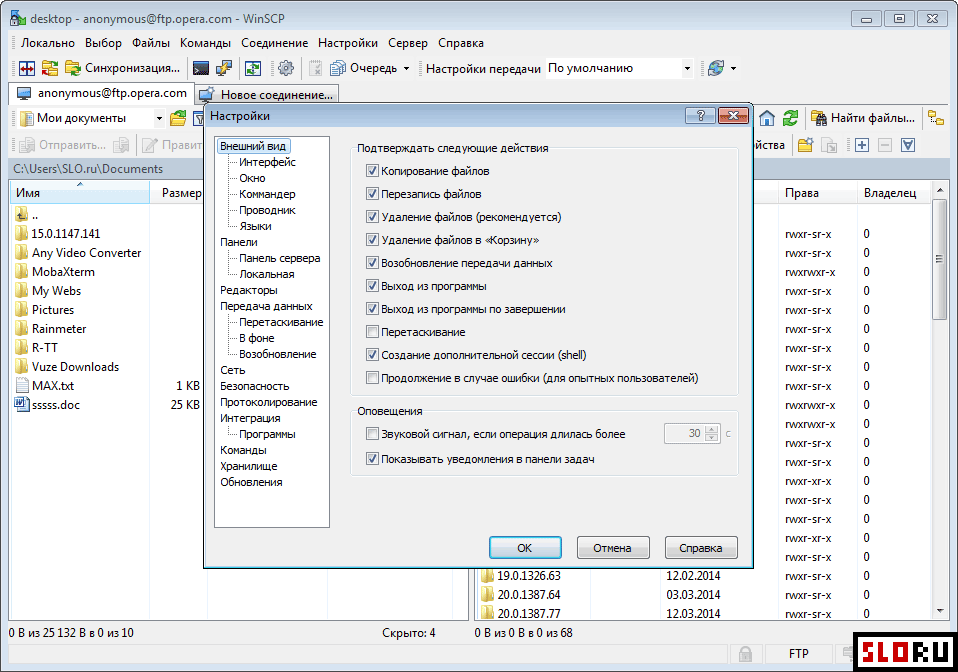
Task: Toggle Перезапись файлов checkbox
Action: point(372,194)
